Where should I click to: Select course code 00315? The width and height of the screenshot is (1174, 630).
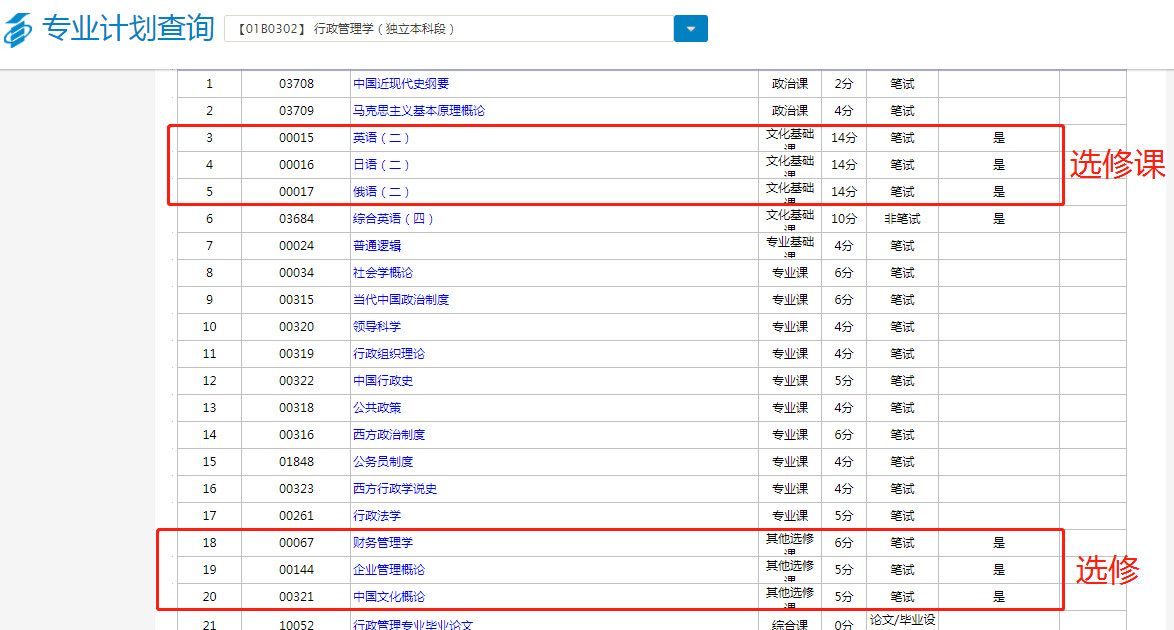click(296, 300)
